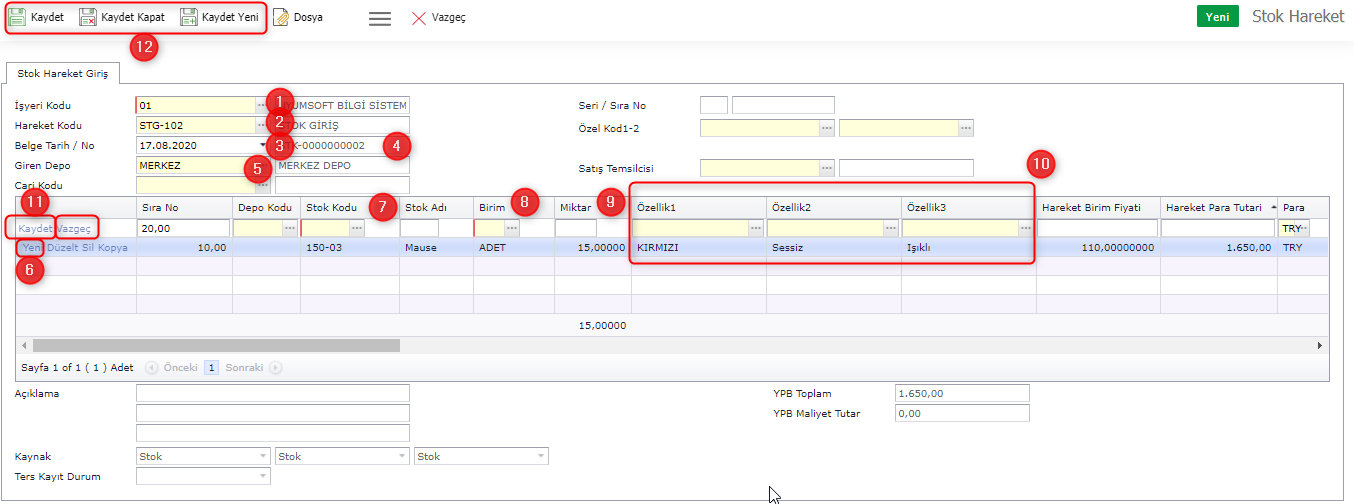This screenshot has height=504, width=1354.
Task: Click Sıra No field showing 20,00
Action: click(183, 228)
